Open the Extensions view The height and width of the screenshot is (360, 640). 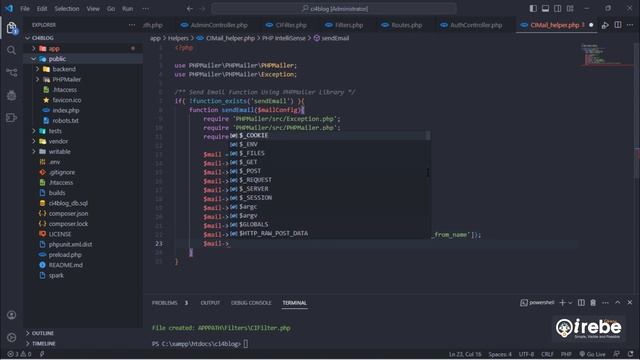pos(11,118)
